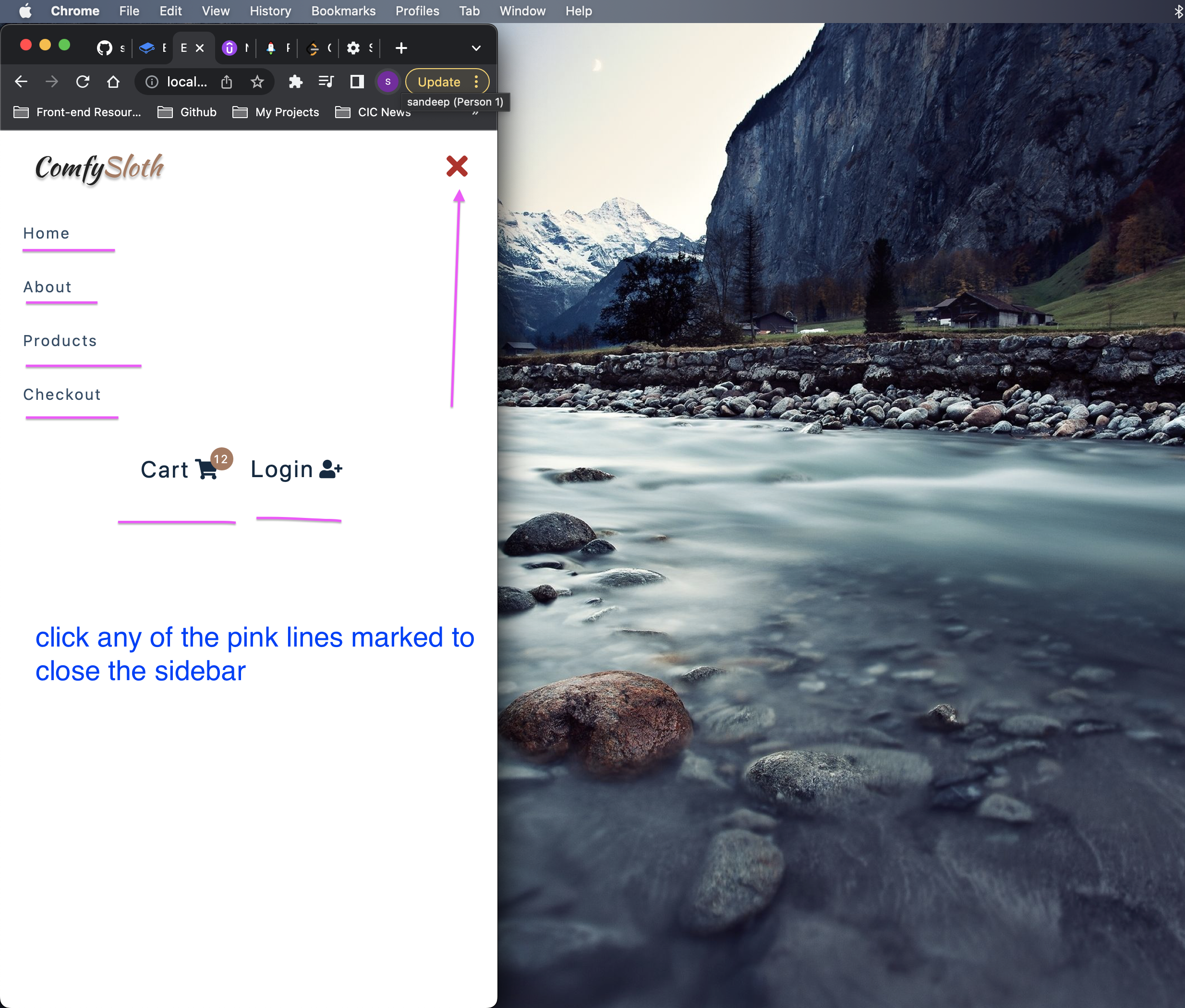Toggle the Chrome side panel
Image resolution: width=1185 pixels, height=1008 pixels.
[357, 82]
